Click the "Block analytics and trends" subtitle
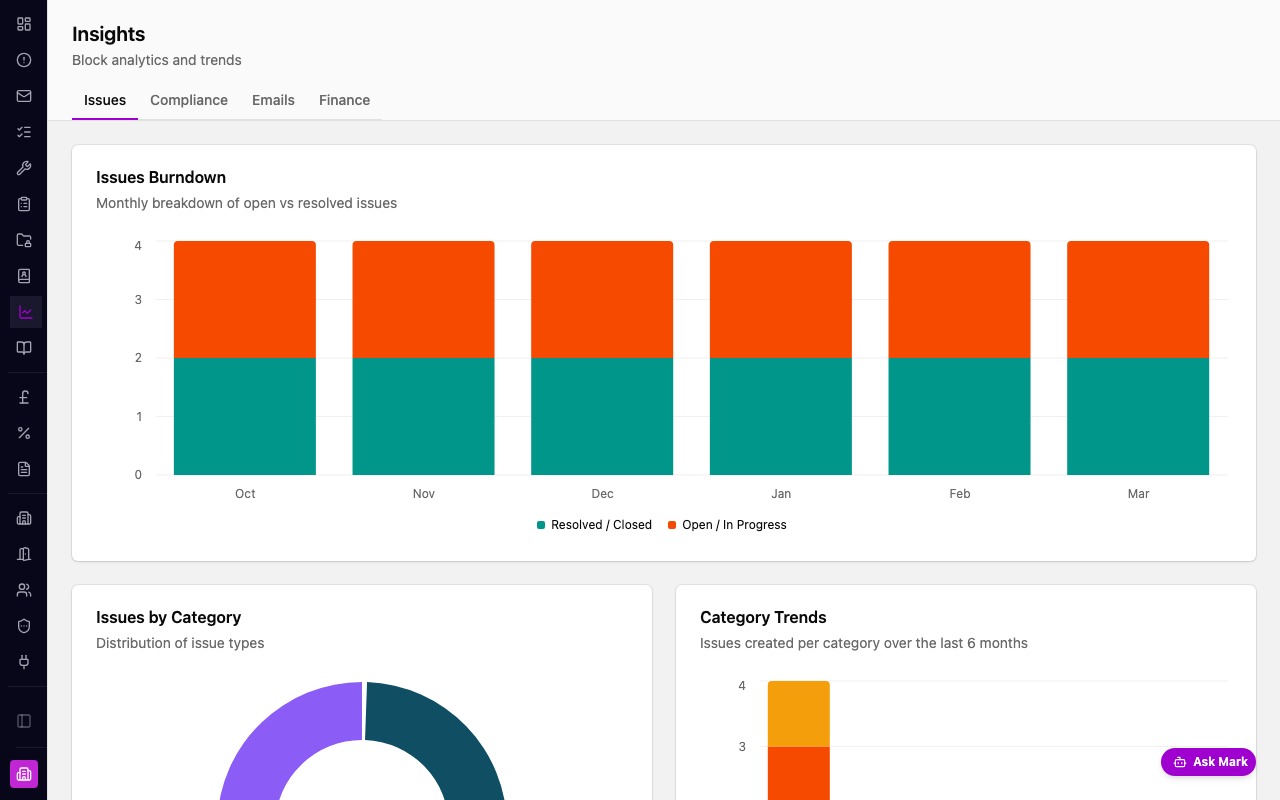Viewport: 1280px width, 800px height. (157, 60)
